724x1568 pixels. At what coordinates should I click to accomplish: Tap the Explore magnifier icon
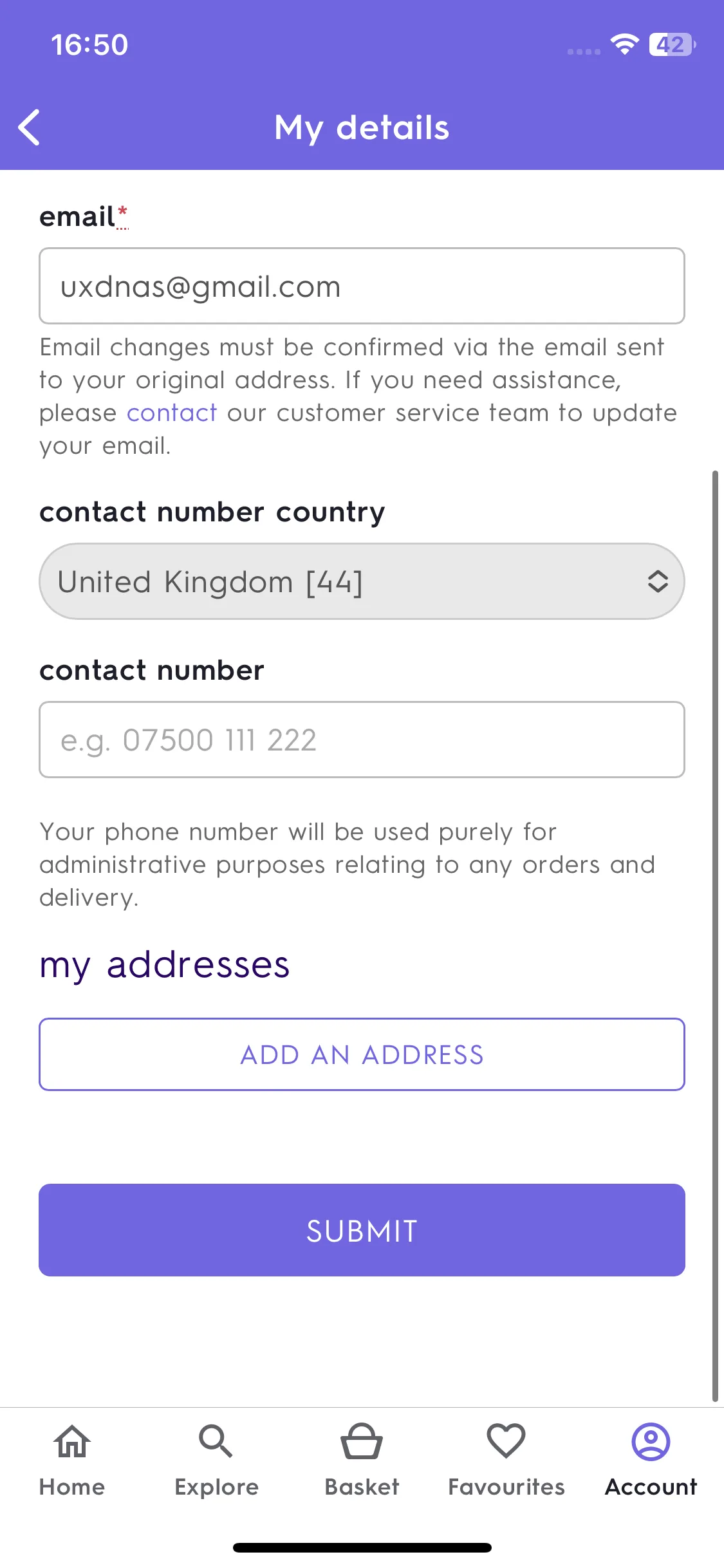(216, 1441)
